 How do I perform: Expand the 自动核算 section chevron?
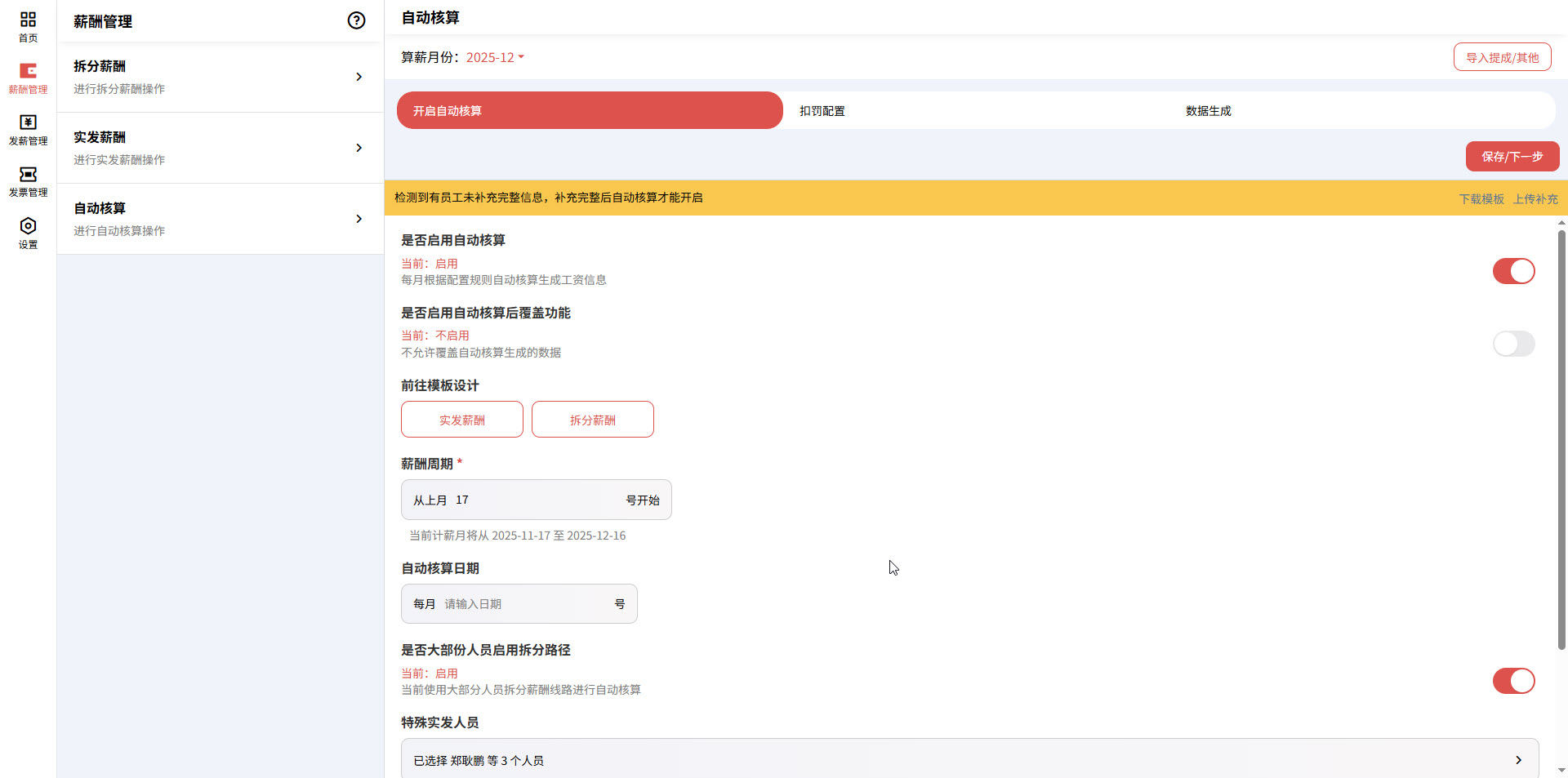coord(359,219)
